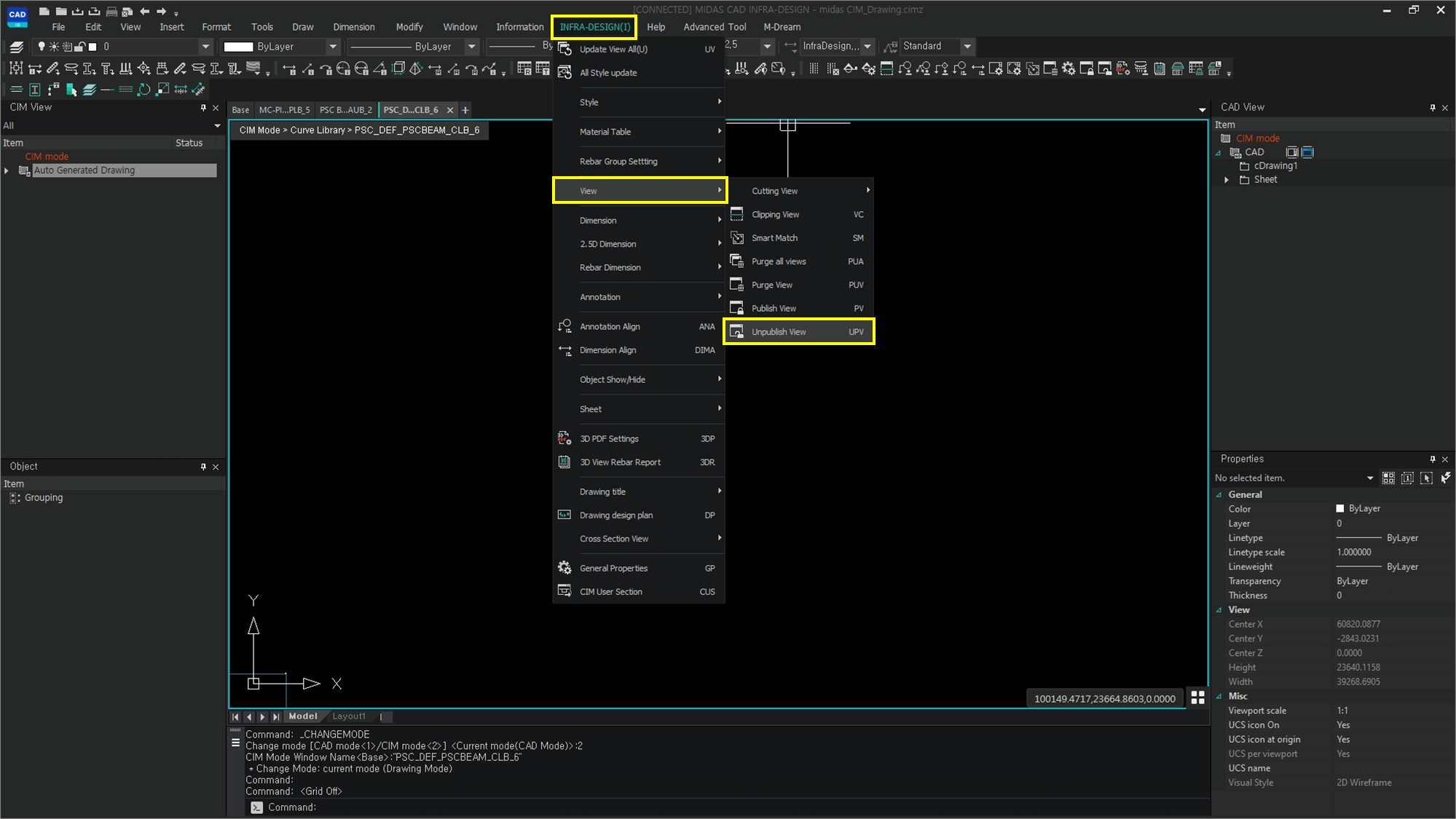Click the layers stack icon in the bottom toolbar row
This screenshot has width=1456, height=819.
(x=90, y=90)
